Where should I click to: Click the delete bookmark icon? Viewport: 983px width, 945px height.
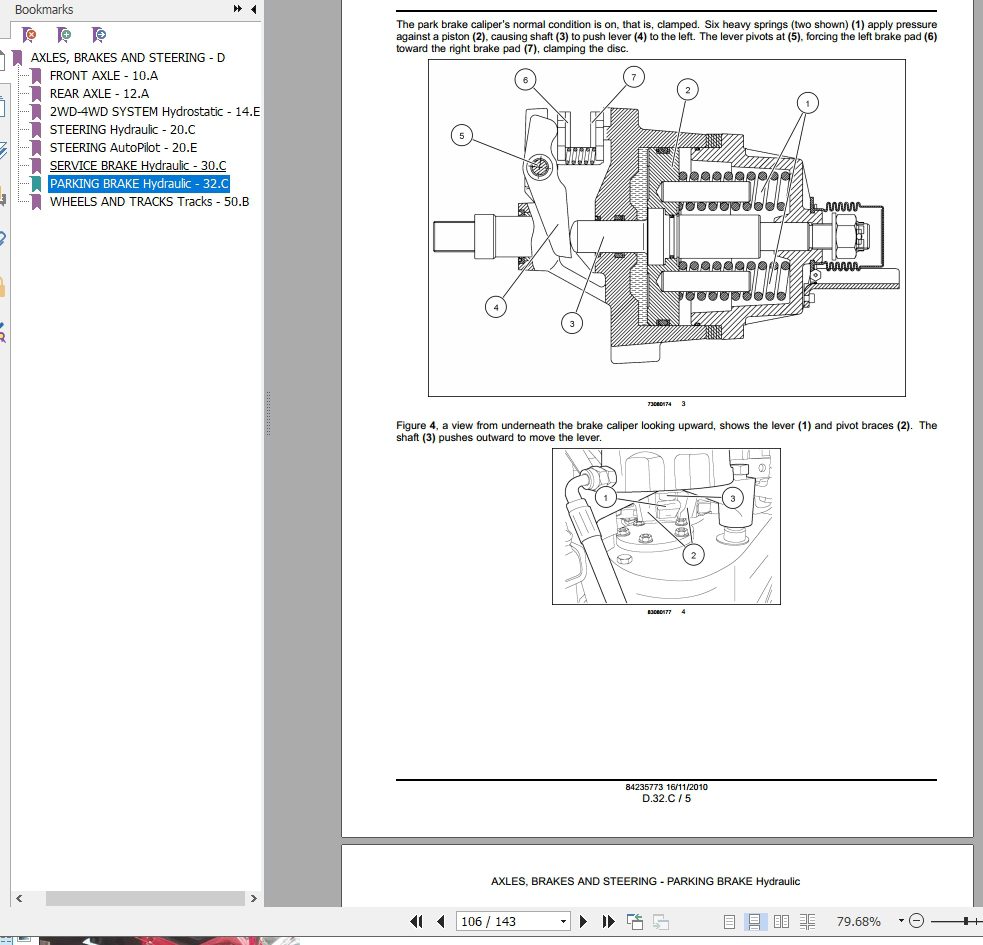pyautogui.click(x=29, y=34)
